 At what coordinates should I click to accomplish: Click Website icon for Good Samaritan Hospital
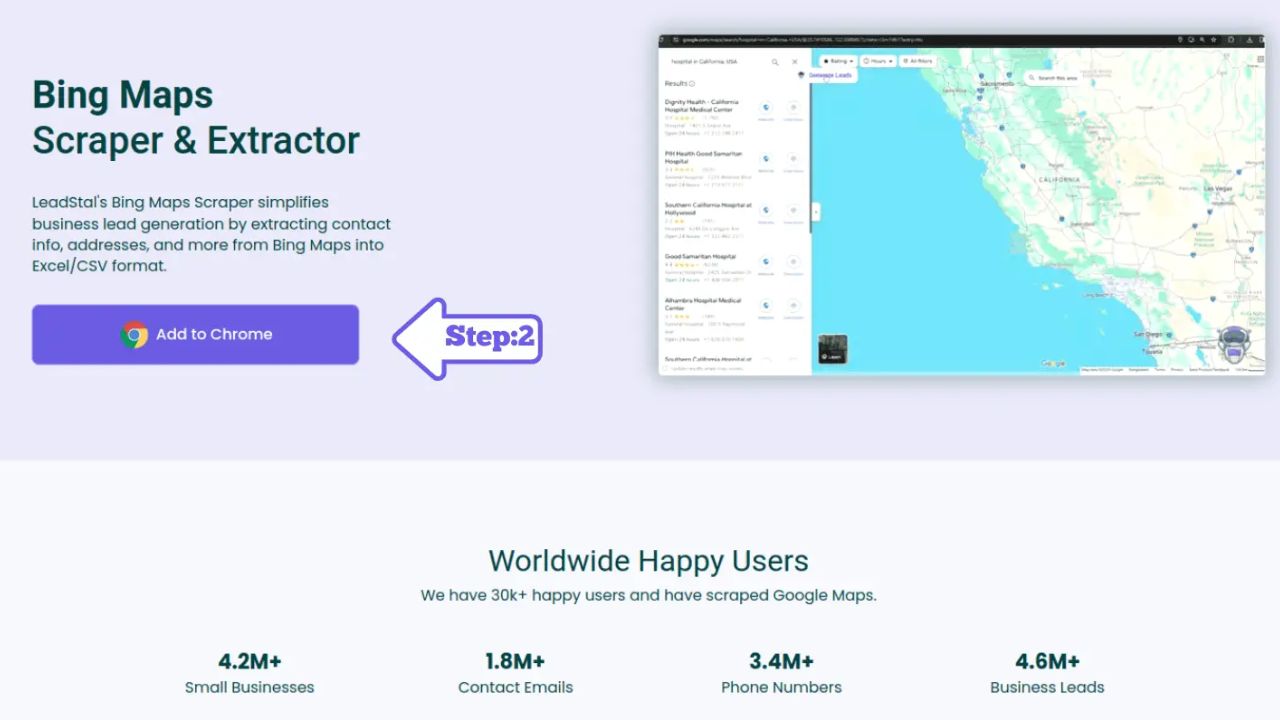(x=766, y=262)
